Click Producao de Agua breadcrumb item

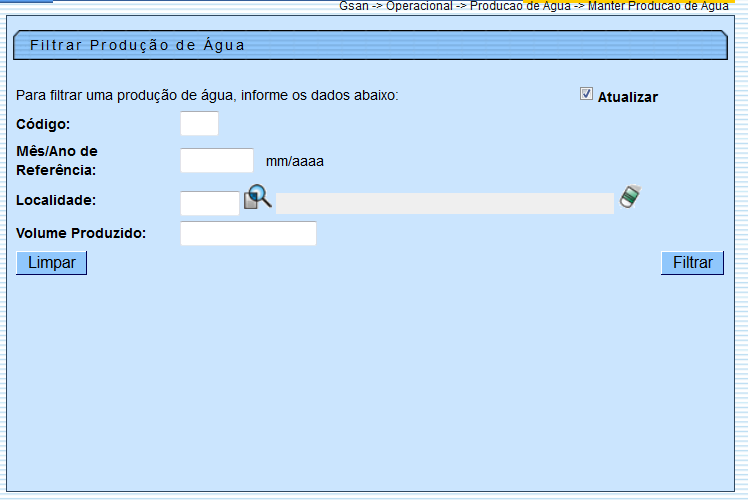point(520,6)
